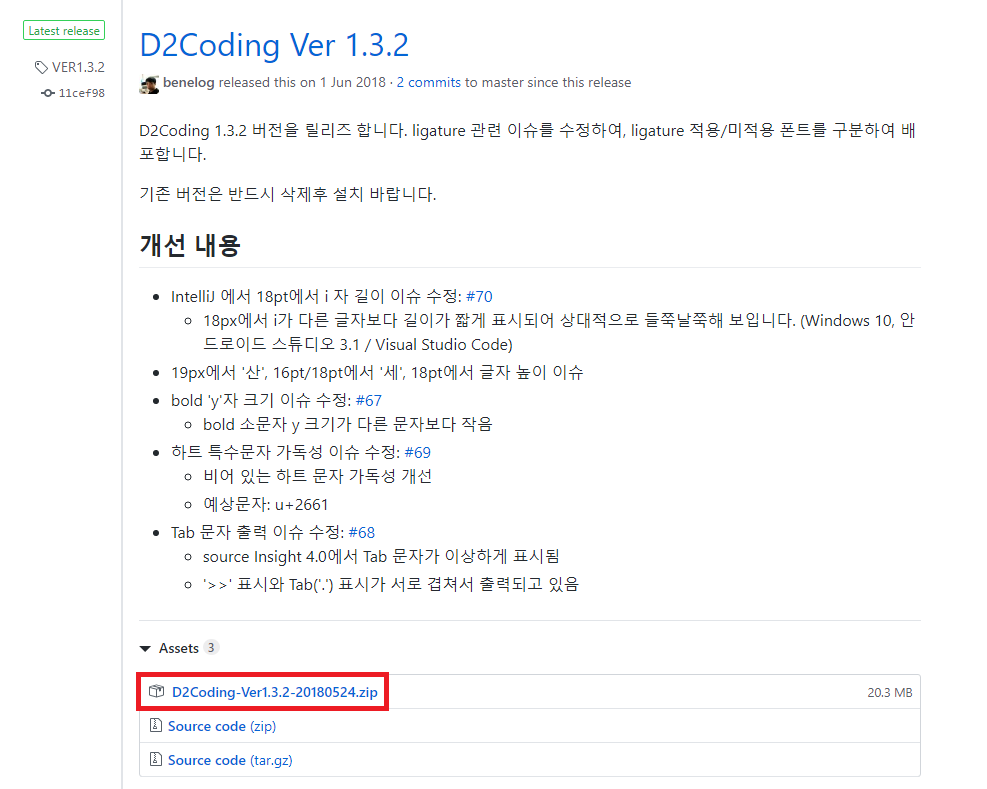Click the Assets label text
This screenshot has height=789, width=987.
[x=179, y=649]
